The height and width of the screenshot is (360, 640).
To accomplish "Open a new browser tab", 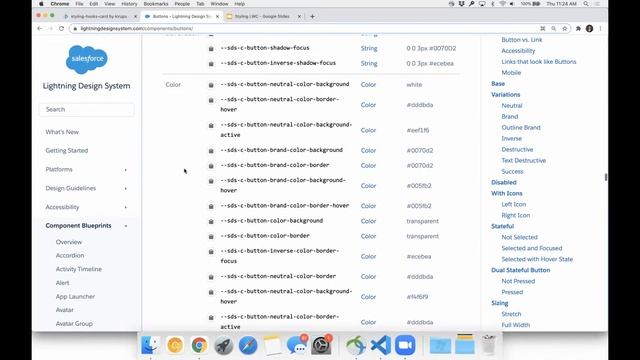I will (312, 16).
